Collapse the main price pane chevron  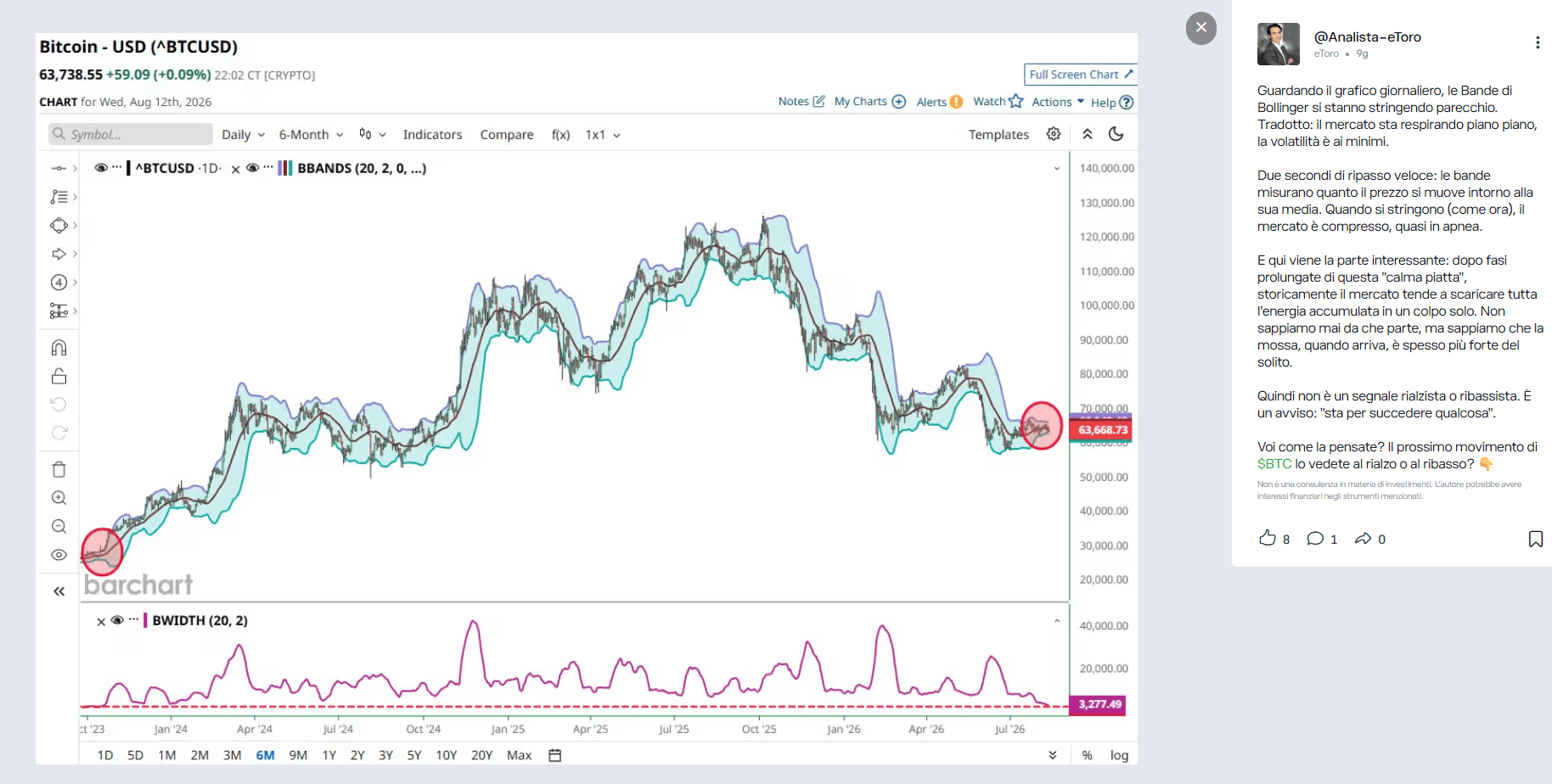(1057, 168)
